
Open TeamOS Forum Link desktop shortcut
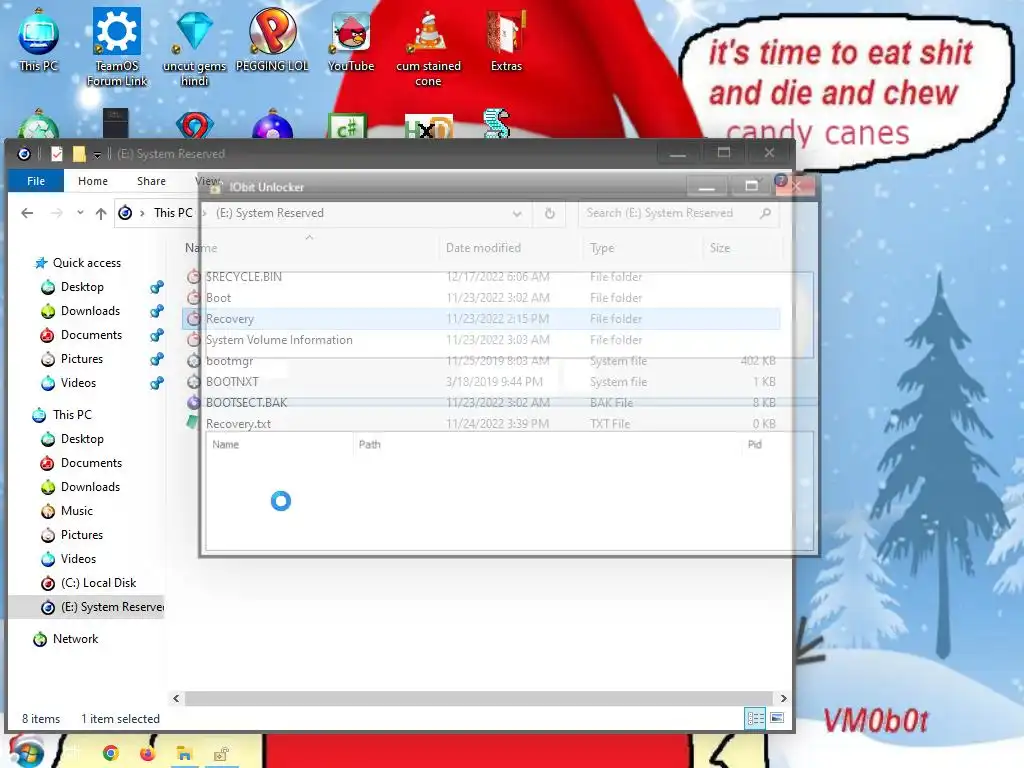click(117, 46)
